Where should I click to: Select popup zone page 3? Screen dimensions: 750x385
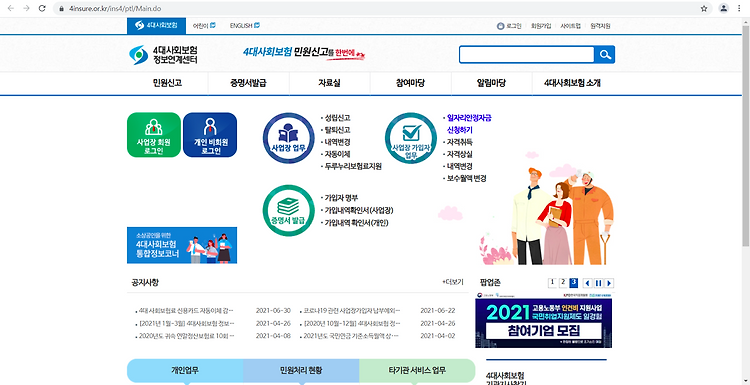tap(574, 283)
